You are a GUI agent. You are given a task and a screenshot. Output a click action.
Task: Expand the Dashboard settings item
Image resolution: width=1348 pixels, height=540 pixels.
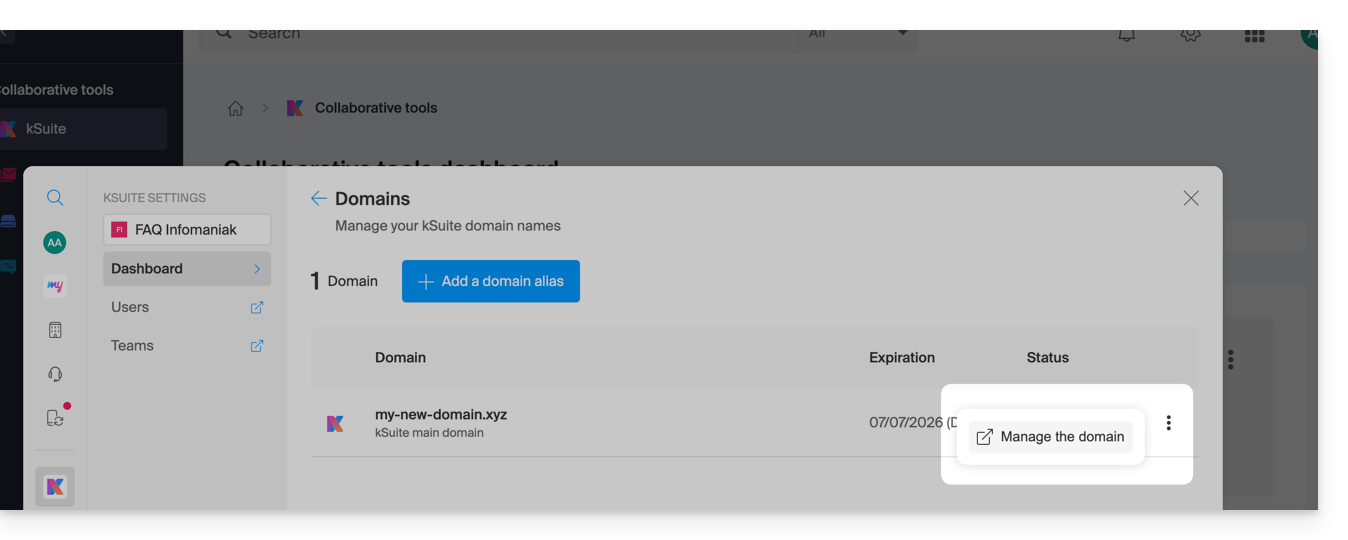(187, 269)
